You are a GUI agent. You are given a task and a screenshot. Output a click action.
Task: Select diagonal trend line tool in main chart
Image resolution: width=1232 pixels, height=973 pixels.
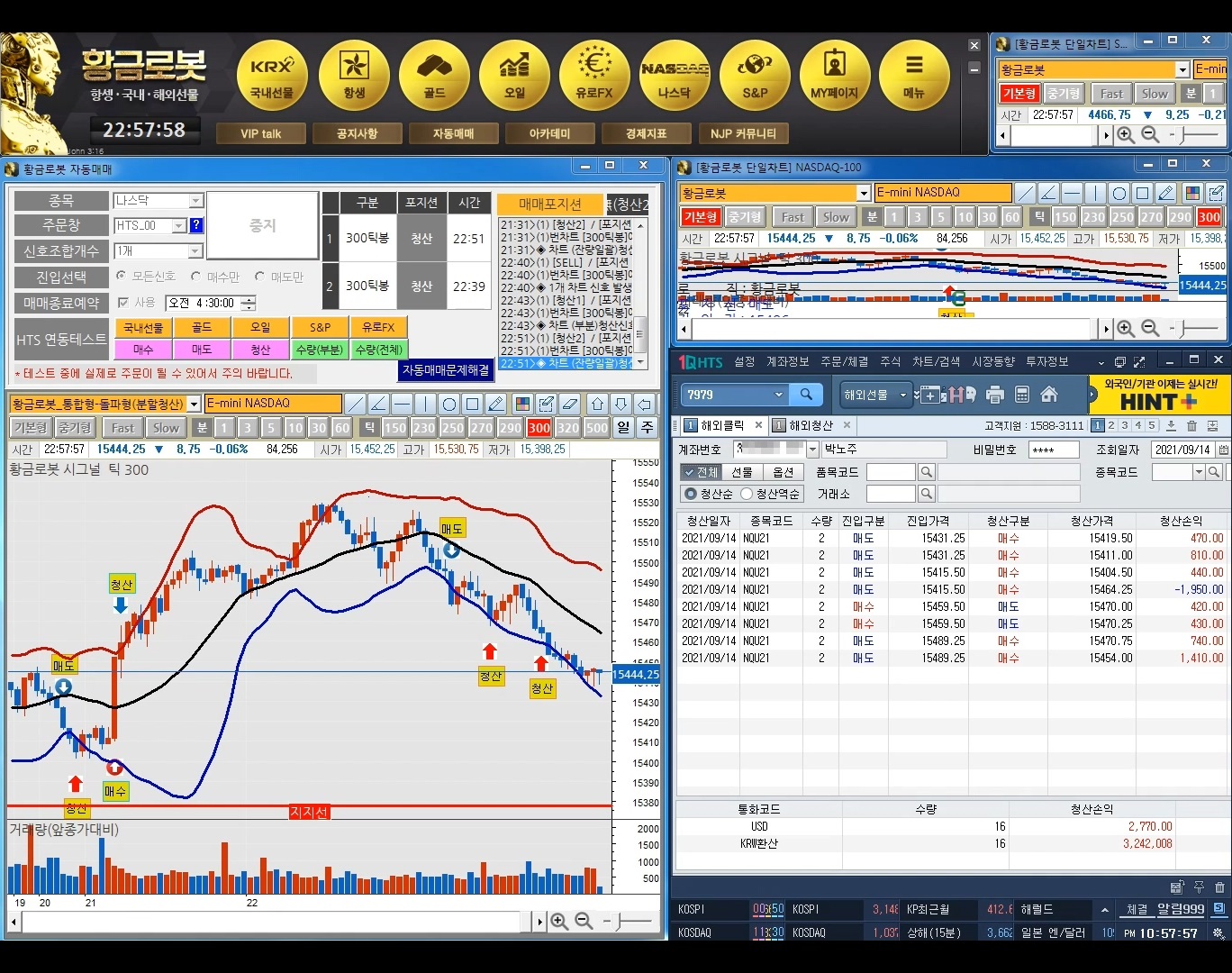pos(356,404)
